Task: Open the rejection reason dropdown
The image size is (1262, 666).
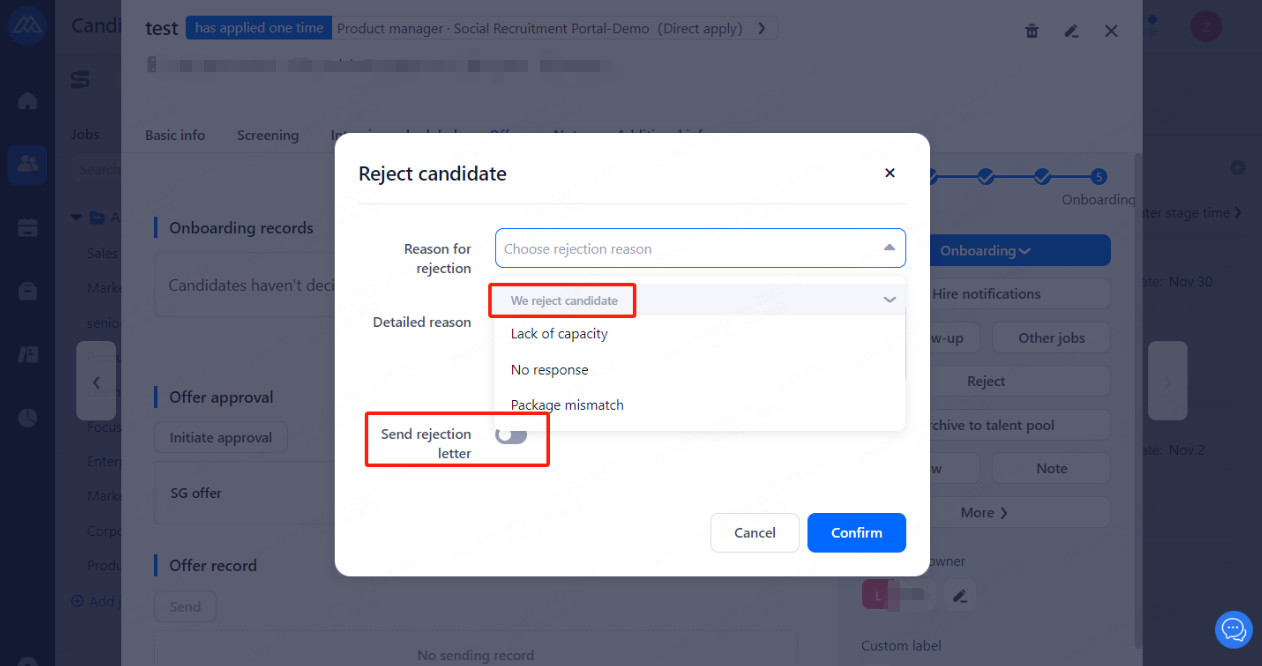Action: click(x=700, y=248)
